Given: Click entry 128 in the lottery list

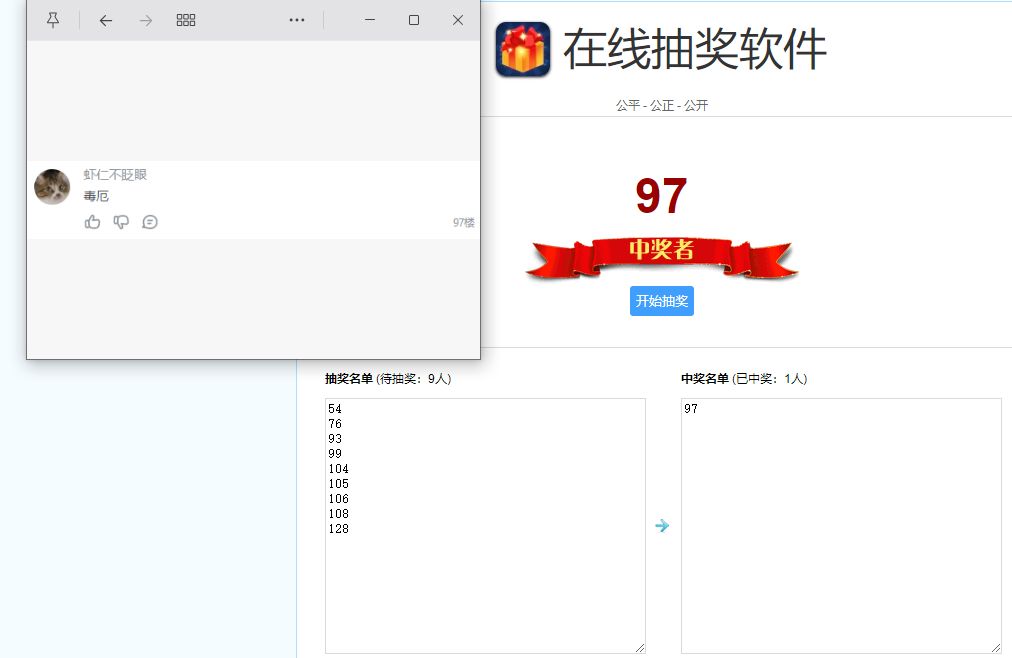Looking at the screenshot, I should [x=338, y=529].
